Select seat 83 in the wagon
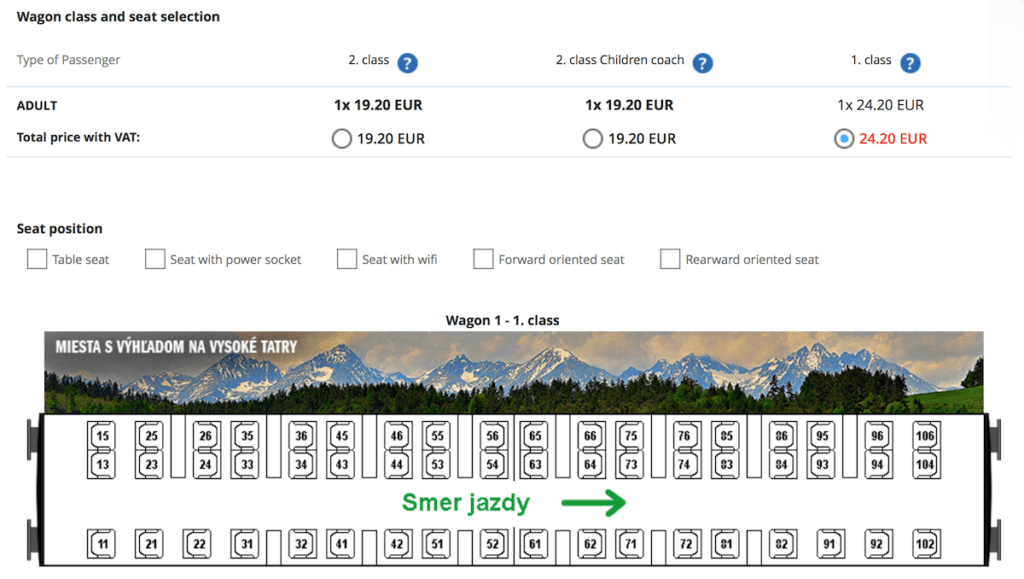The image size is (1024, 579). 726,464
